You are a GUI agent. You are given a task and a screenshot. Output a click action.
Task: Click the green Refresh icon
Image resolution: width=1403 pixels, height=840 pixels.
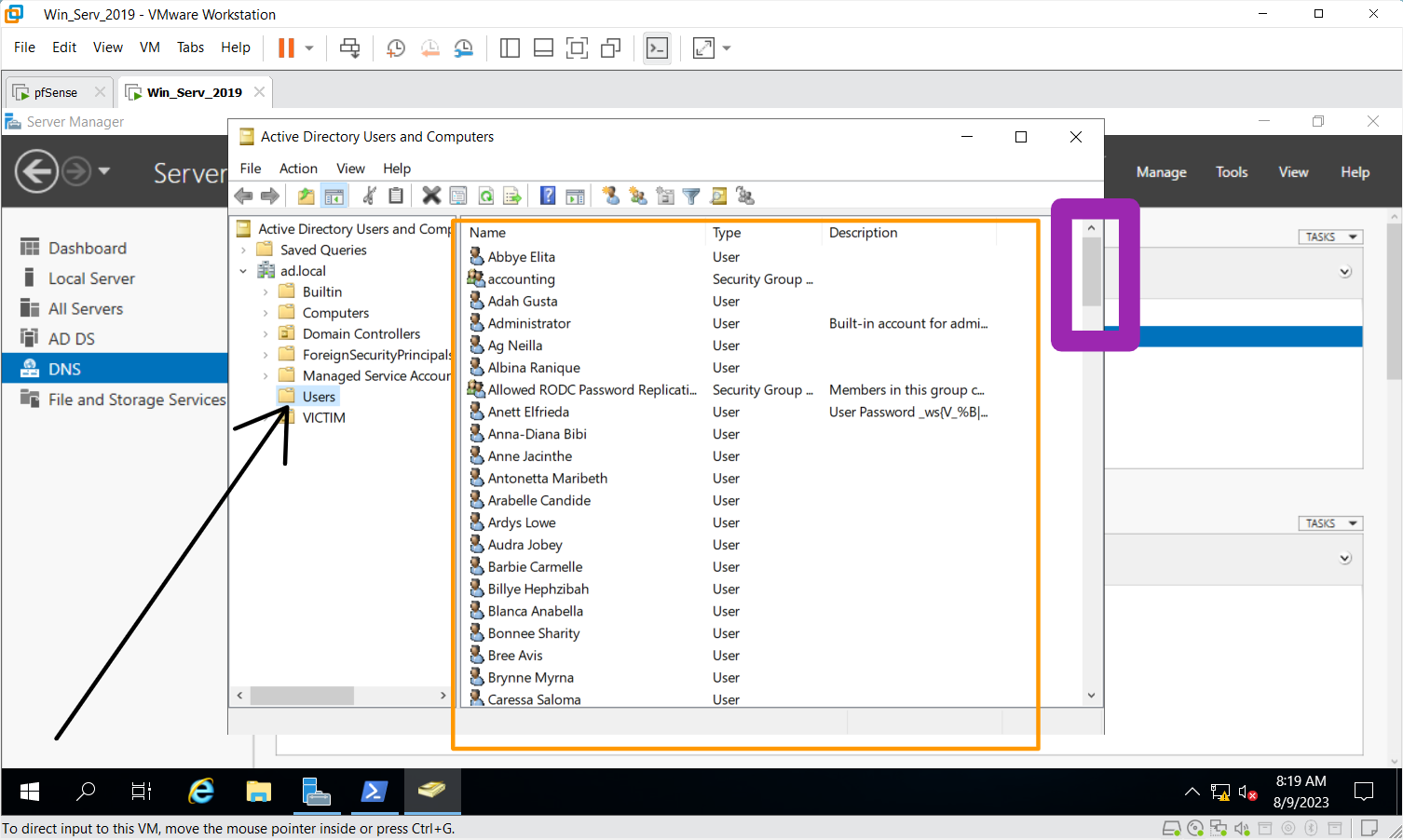(485, 196)
